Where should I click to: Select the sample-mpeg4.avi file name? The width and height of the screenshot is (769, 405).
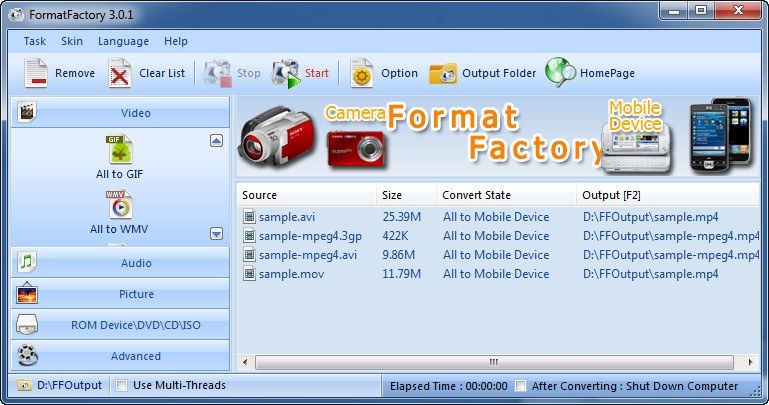coord(308,255)
